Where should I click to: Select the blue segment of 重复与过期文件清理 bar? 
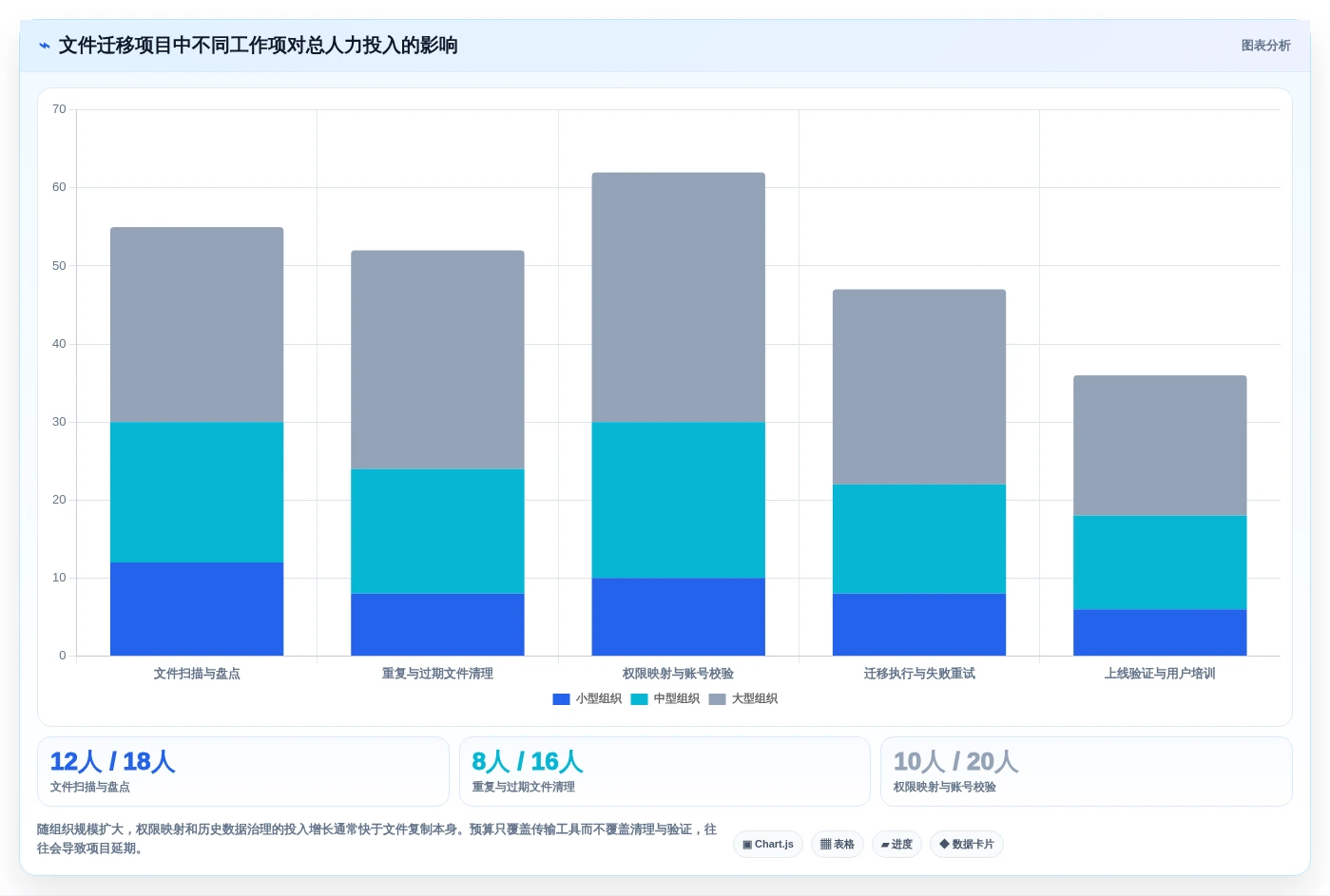click(437, 624)
